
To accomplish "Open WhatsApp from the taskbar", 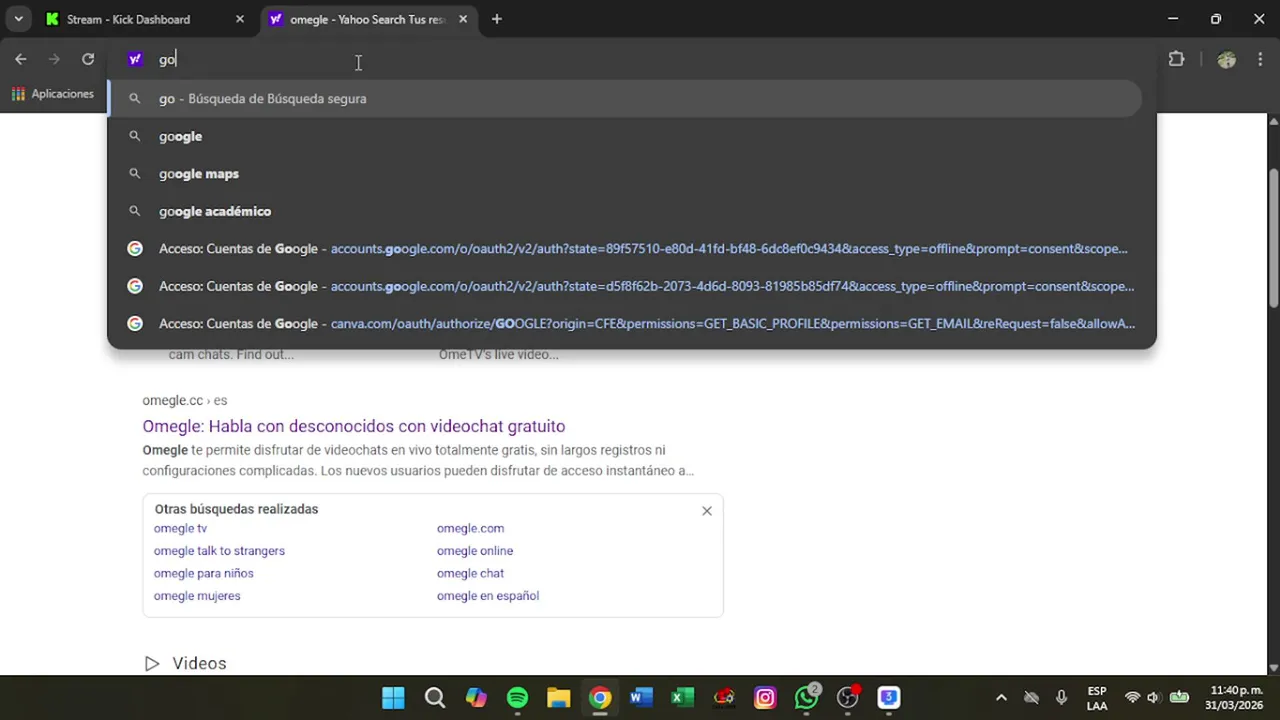I will (806, 698).
